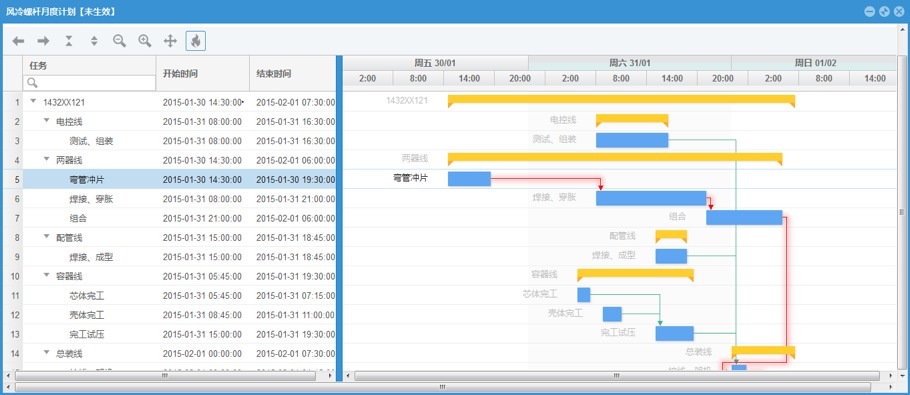
Task: Click start time 2015-01-31 05:45:00 of 芯体完工
Action: point(202,296)
